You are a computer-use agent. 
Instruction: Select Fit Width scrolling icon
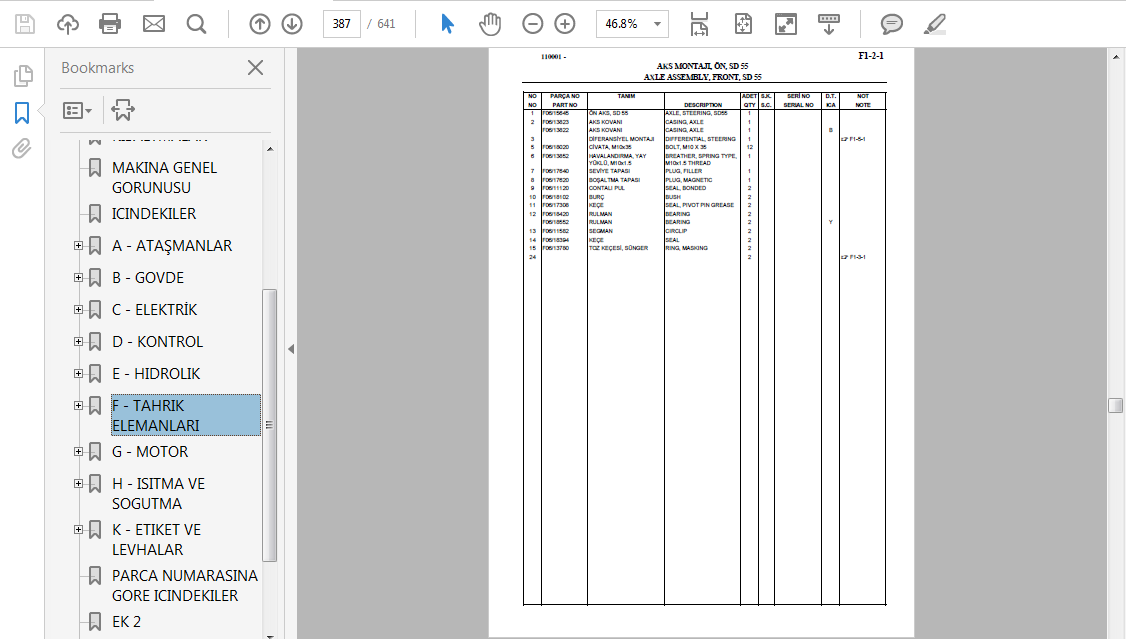click(x=699, y=24)
